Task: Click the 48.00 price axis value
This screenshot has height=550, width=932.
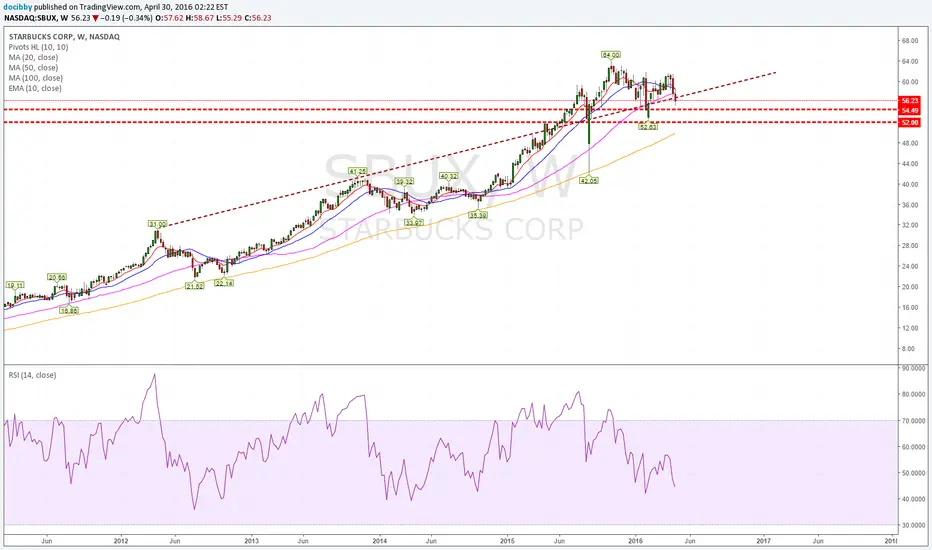Action: pos(911,143)
